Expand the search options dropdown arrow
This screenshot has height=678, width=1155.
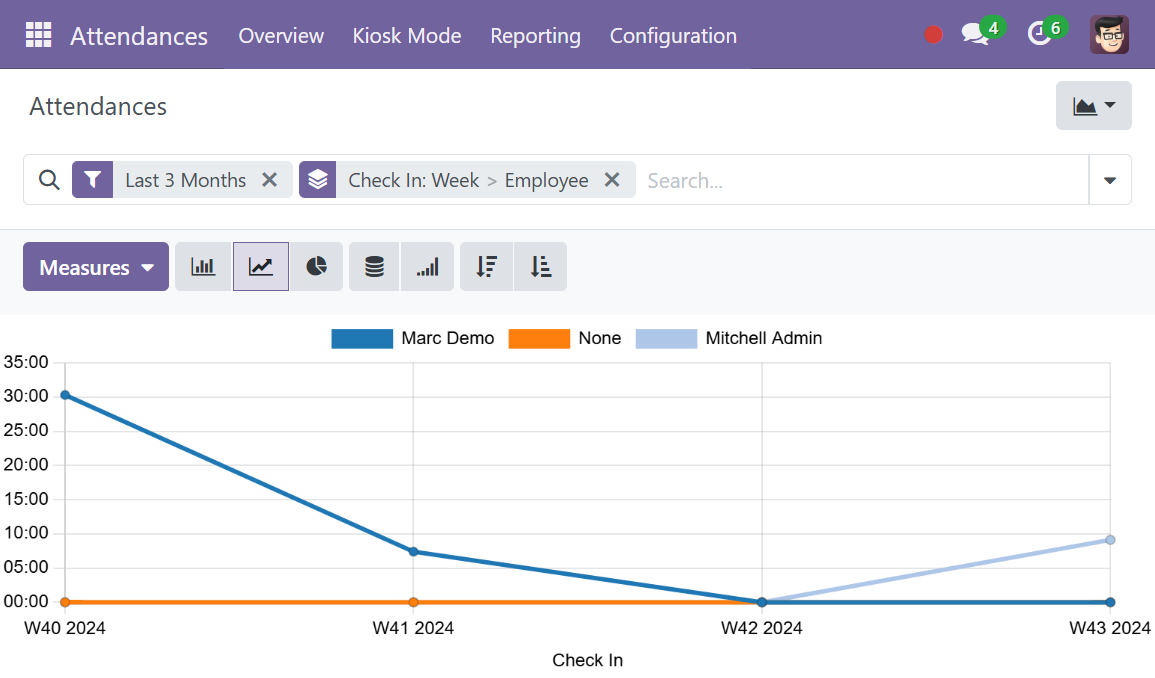1110,180
